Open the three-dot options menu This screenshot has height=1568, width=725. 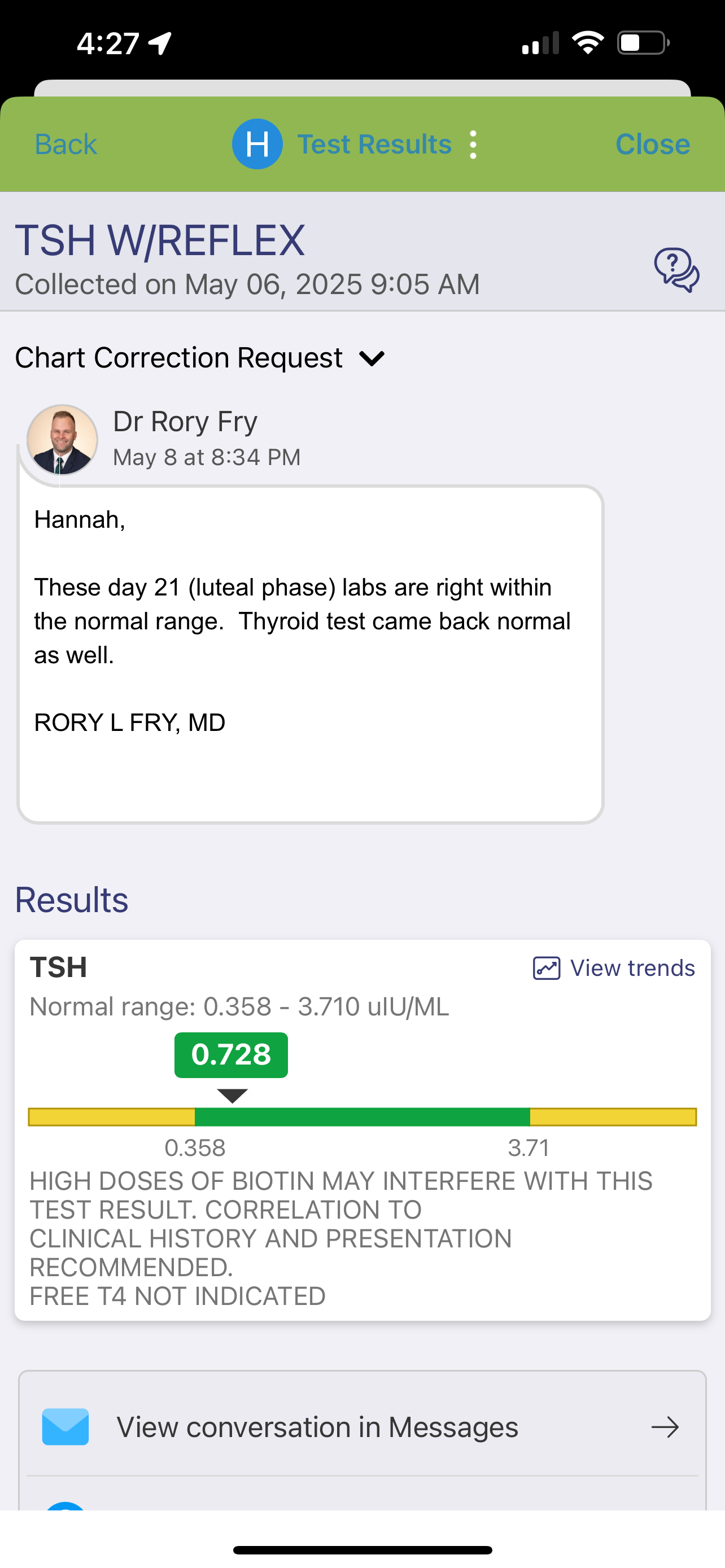click(473, 145)
